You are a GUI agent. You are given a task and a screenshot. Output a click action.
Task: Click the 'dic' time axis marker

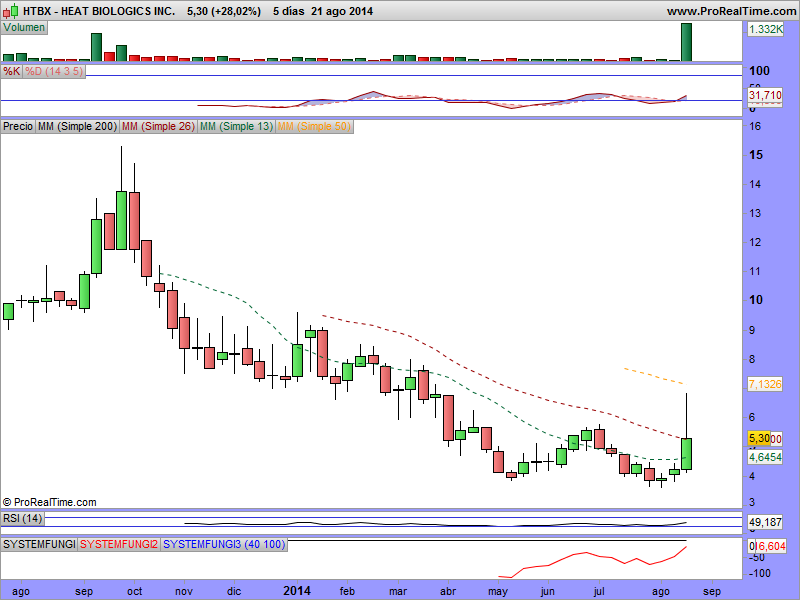click(234, 591)
